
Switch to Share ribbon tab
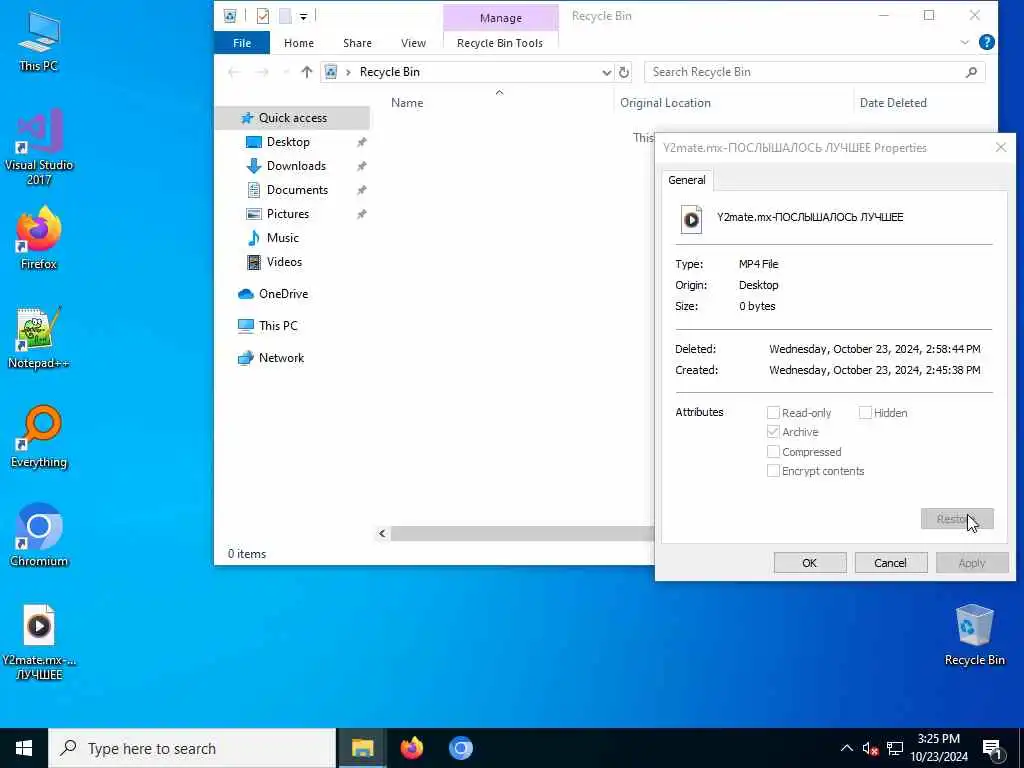pyautogui.click(x=357, y=43)
